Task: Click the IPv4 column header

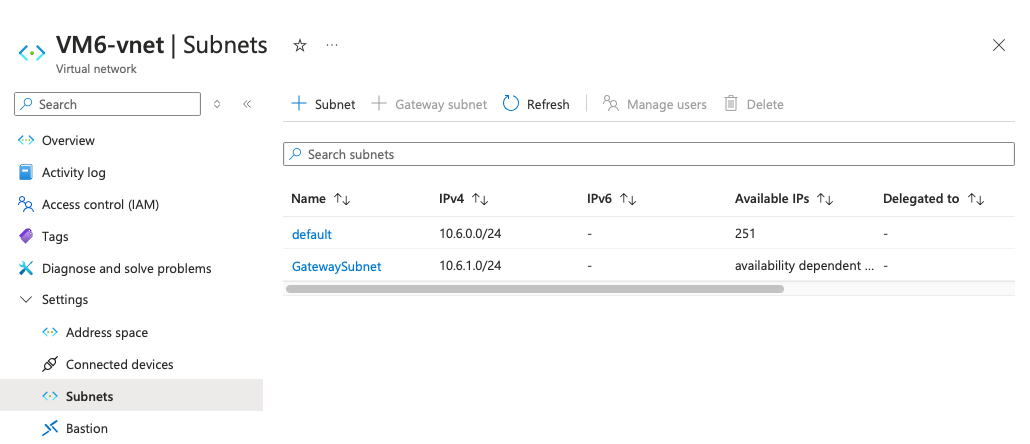Action: click(452, 198)
